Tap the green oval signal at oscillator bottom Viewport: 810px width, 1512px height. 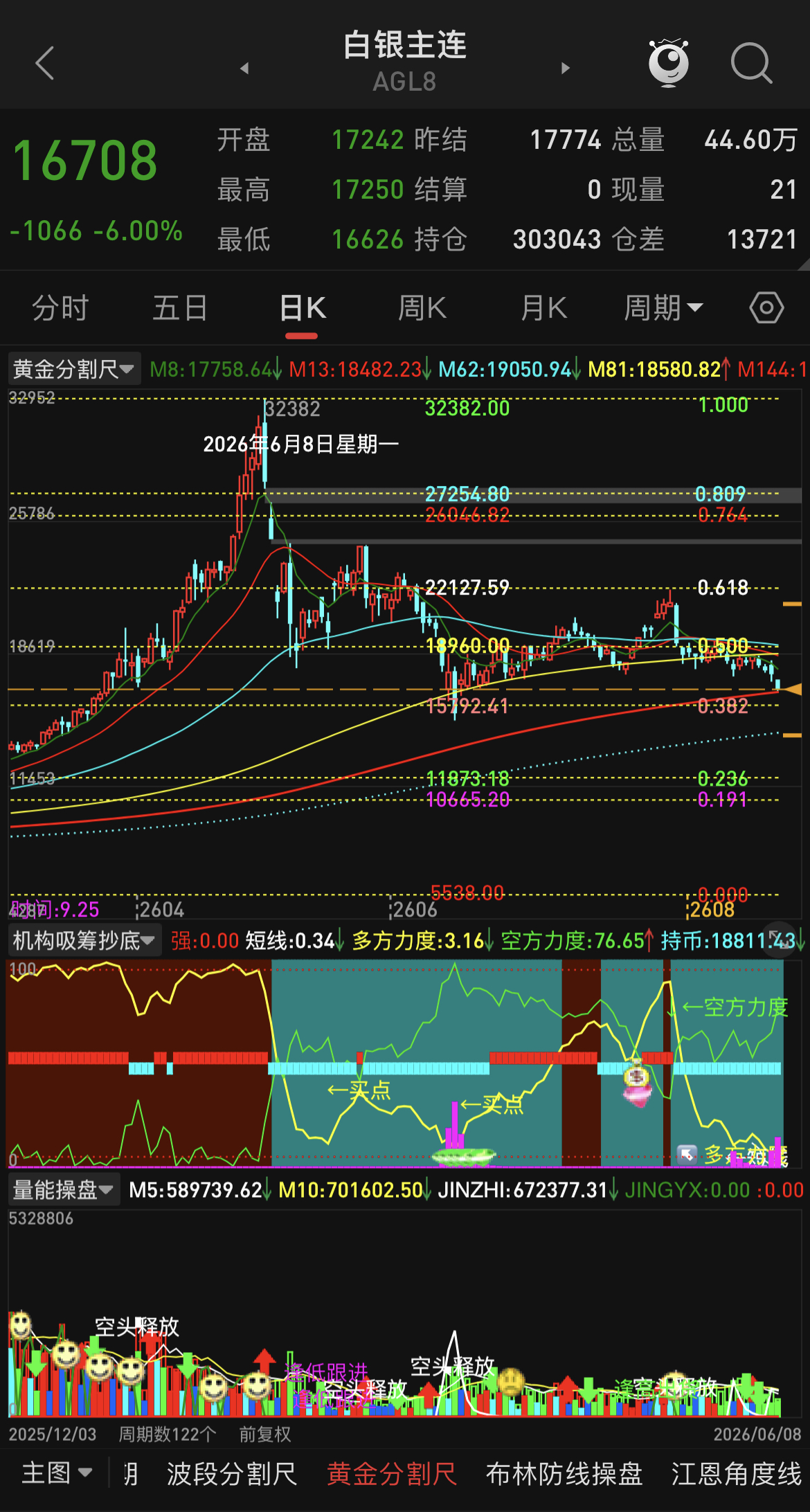pos(463,1155)
